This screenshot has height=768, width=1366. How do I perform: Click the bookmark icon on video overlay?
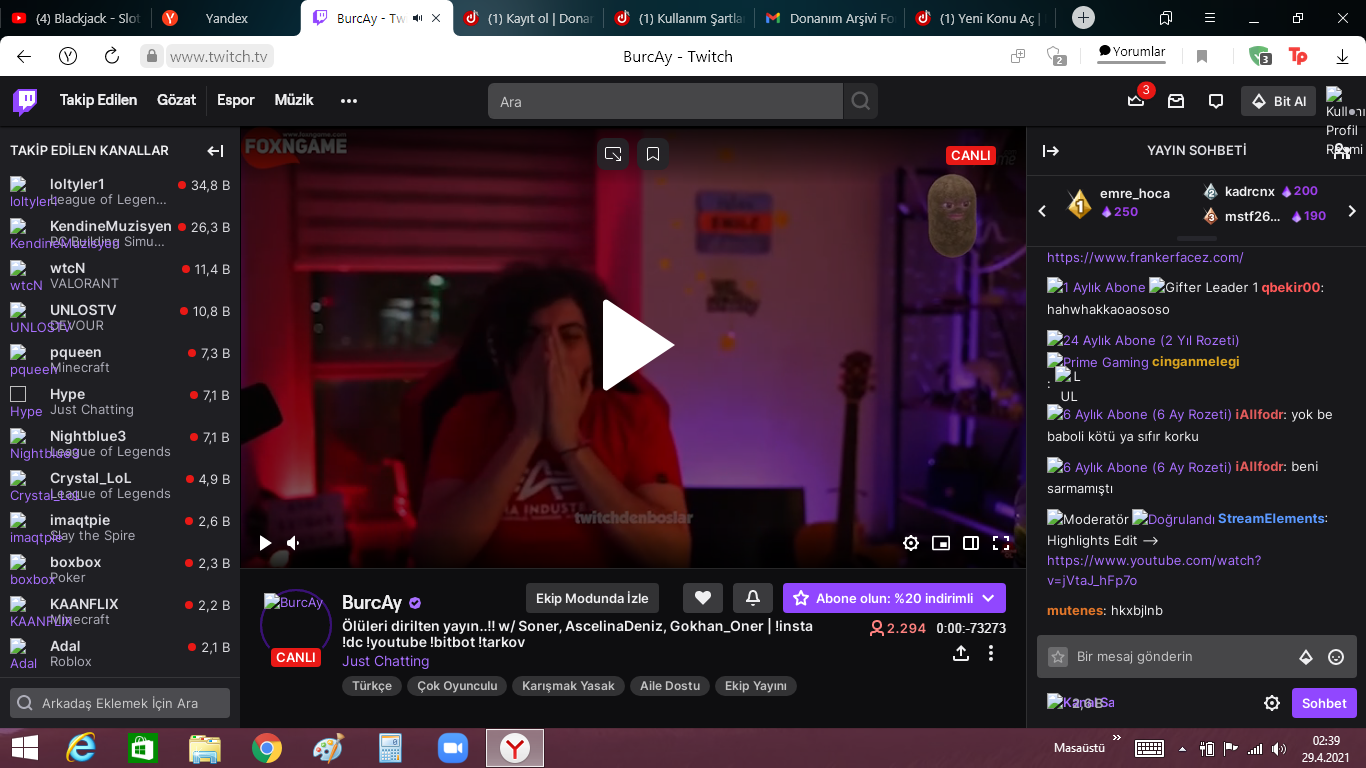click(x=653, y=154)
